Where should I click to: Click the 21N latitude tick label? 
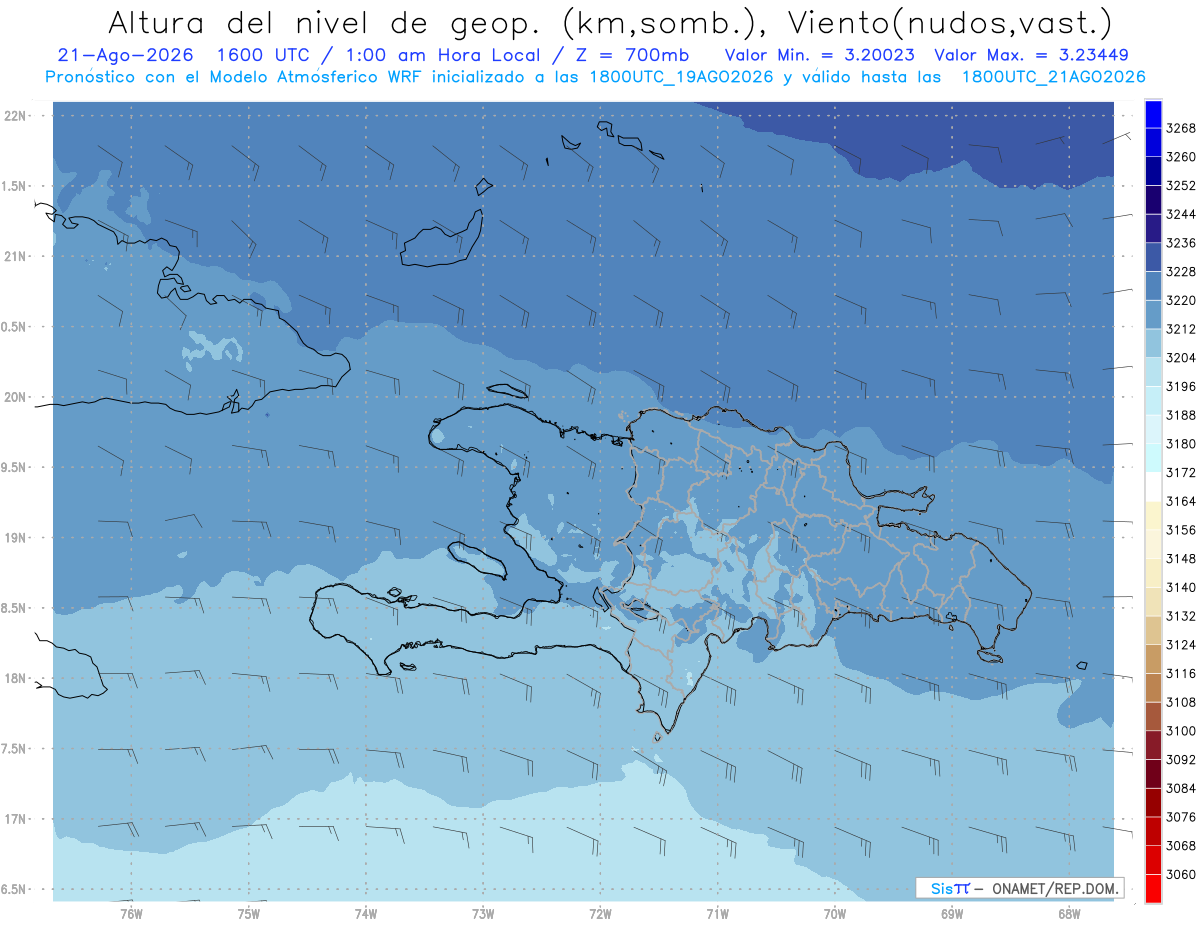coord(17,257)
